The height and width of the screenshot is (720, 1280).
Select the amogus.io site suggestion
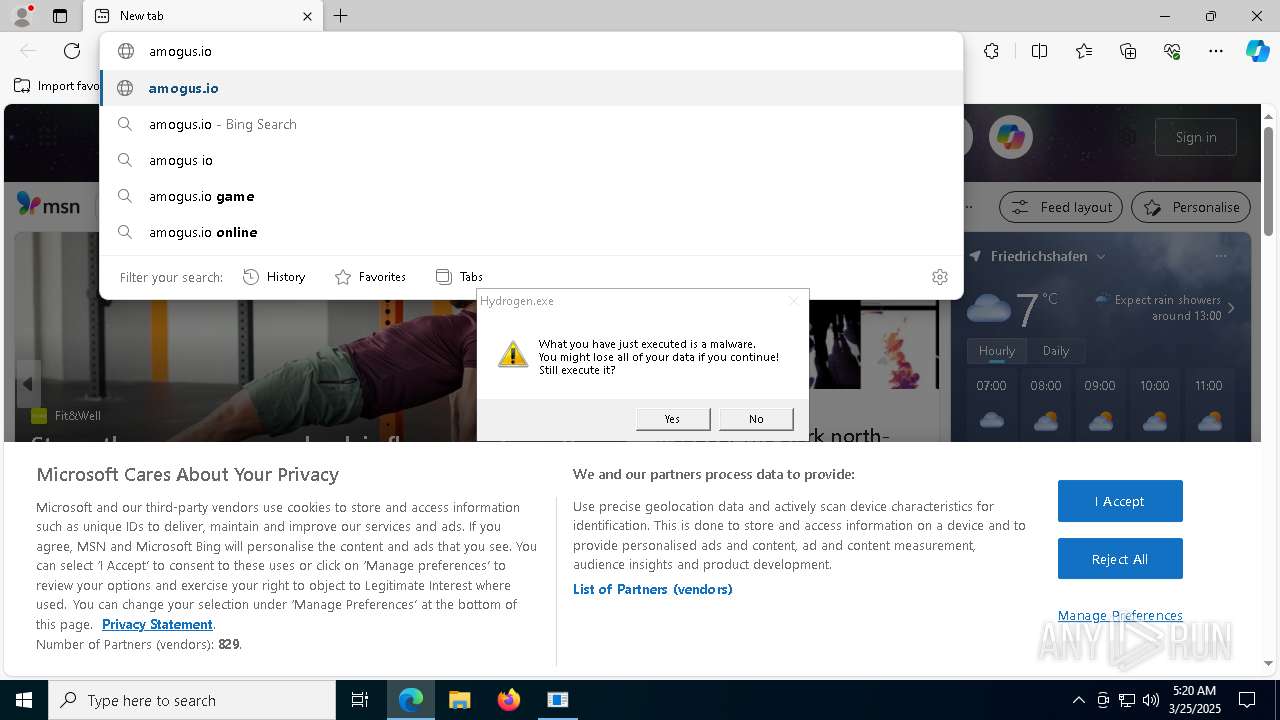click(532, 88)
